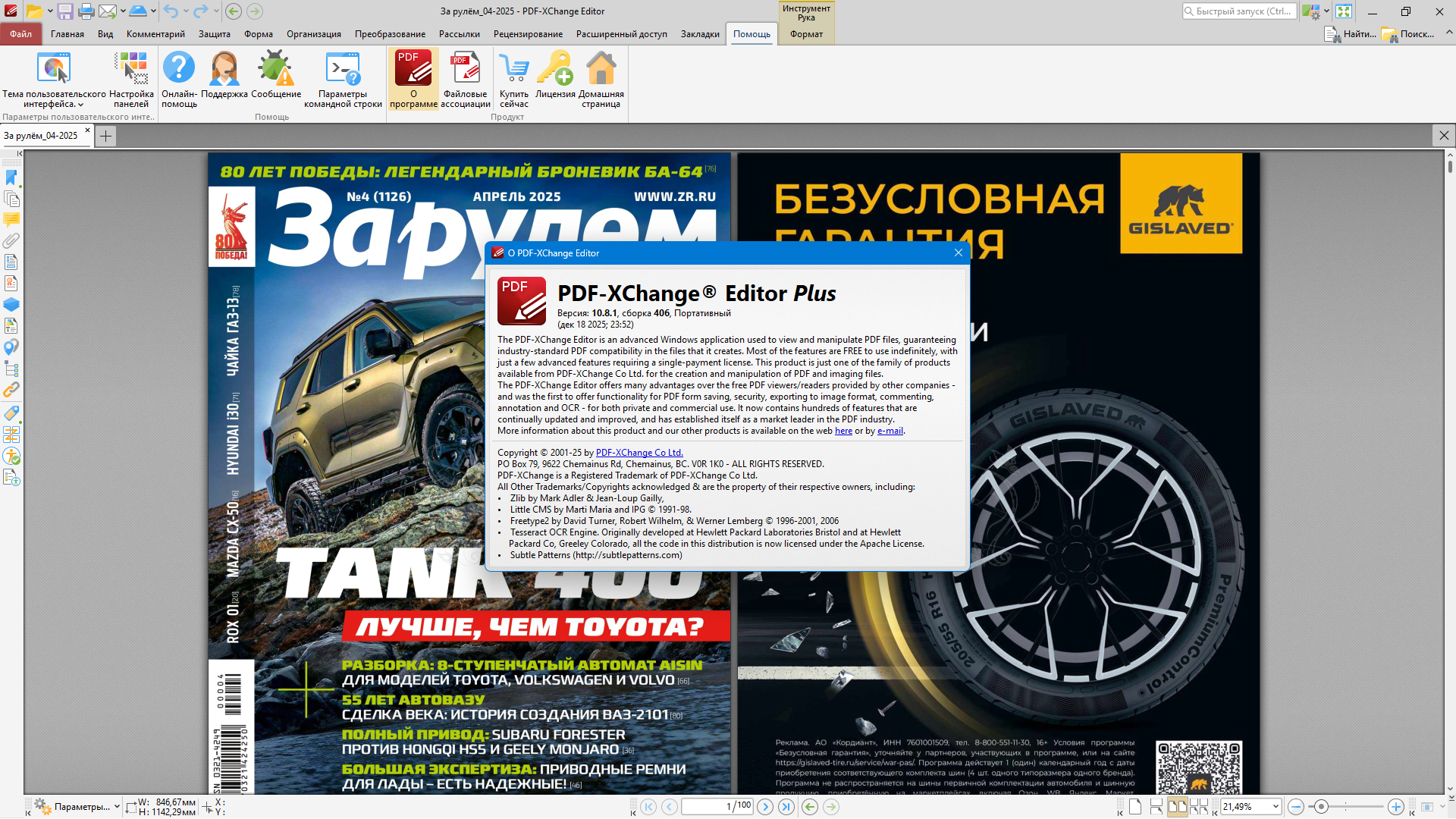The image size is (1456, 819).
Task: Open the Support agent icon
Action: (x=224, y=70)
